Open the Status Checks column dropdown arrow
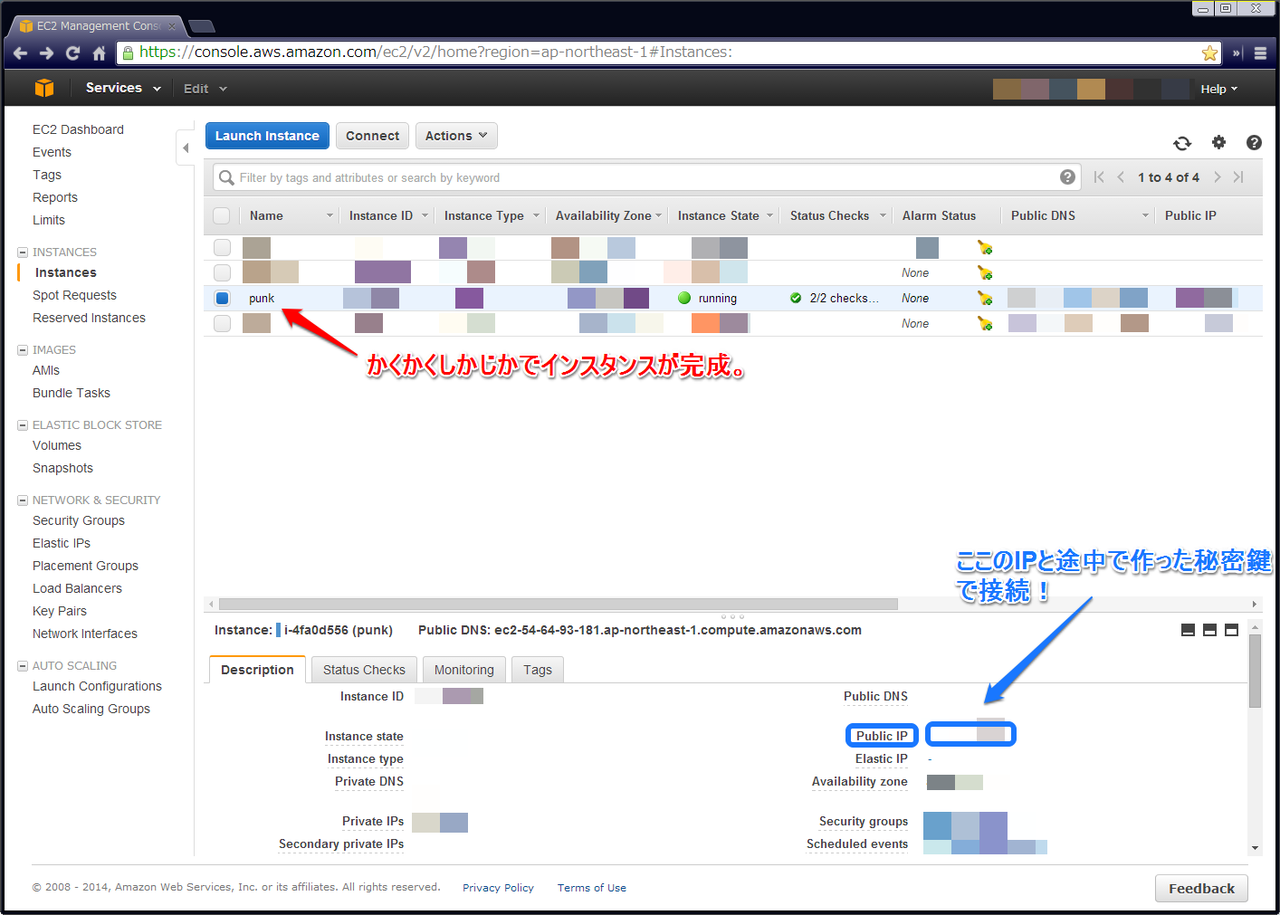 881,216
